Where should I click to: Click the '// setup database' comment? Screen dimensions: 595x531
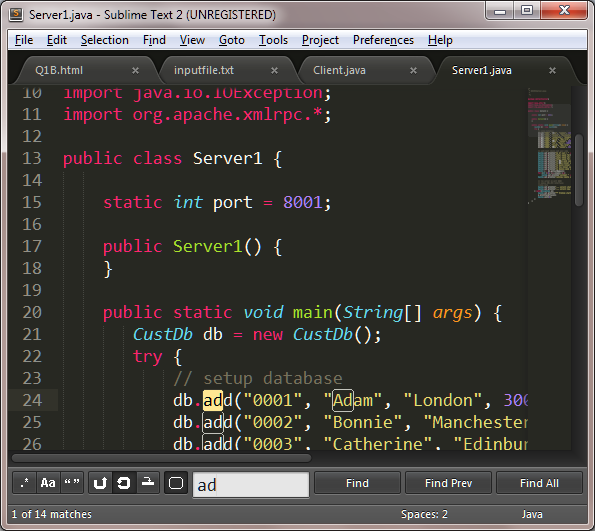pyautogui.click(x=258, y=378)
